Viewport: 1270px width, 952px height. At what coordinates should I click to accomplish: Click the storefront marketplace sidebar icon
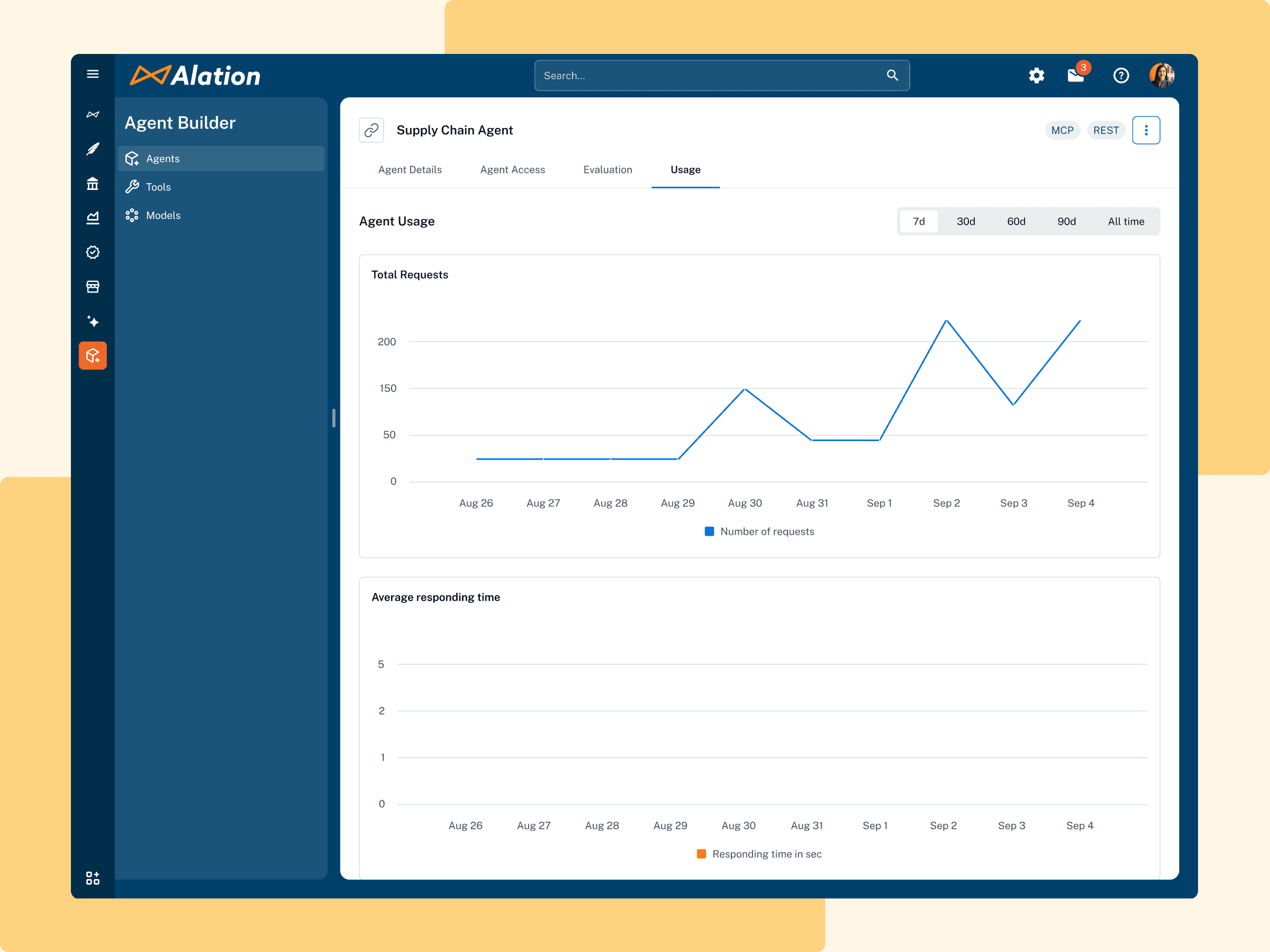click(93, 286)
